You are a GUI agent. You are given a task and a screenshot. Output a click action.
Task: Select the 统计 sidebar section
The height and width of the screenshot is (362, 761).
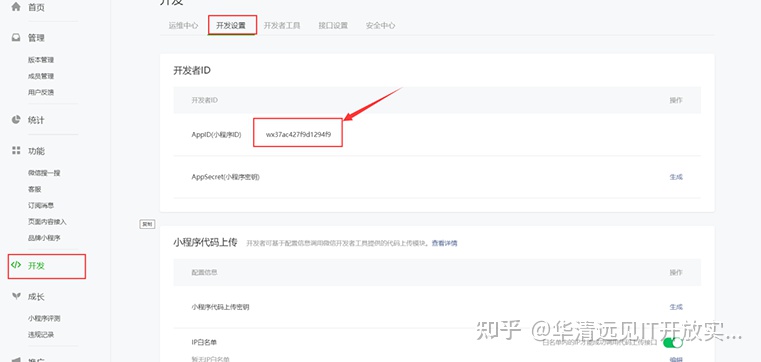[36, 120]
